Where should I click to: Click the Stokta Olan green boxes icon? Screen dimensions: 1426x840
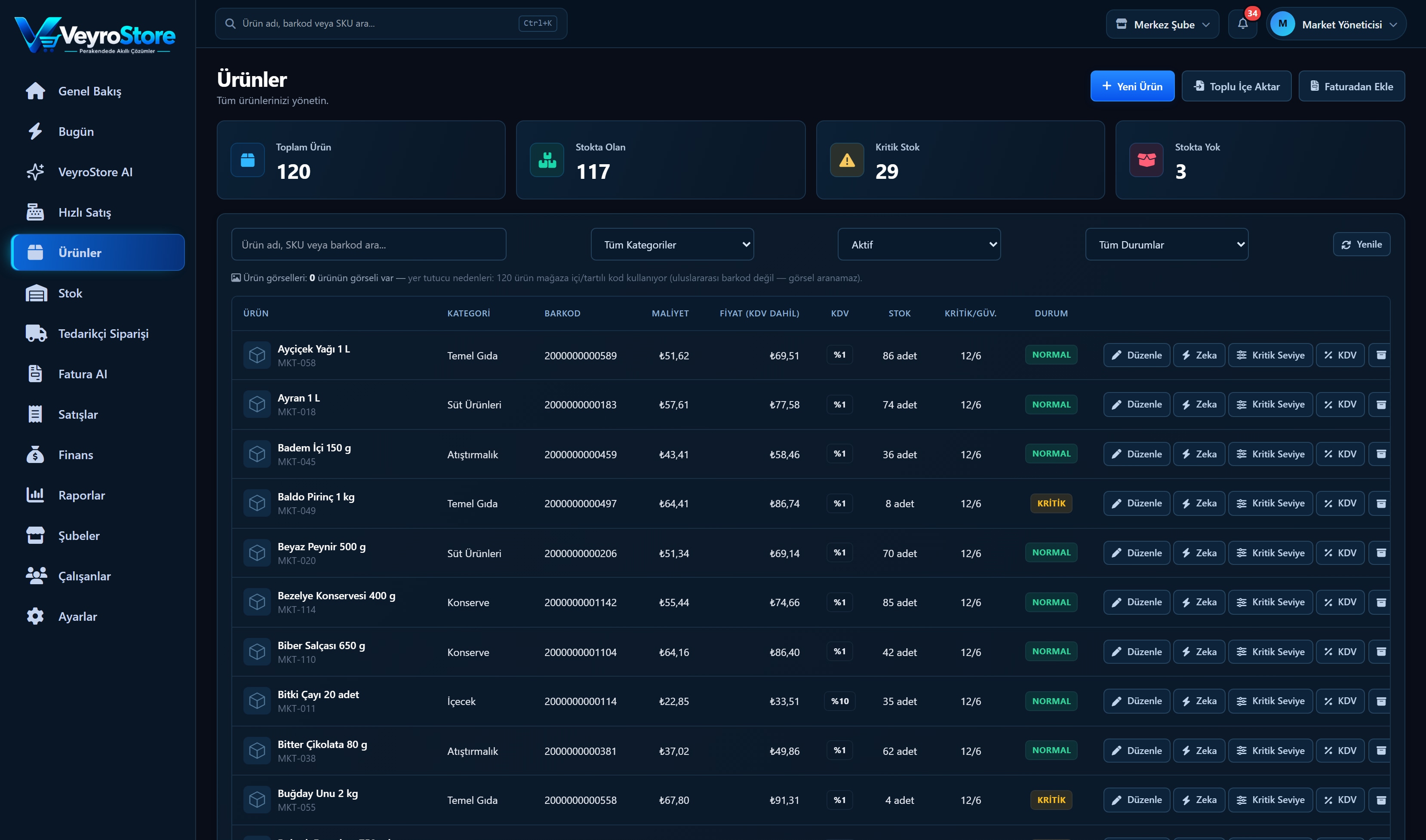tap(547, 160)
